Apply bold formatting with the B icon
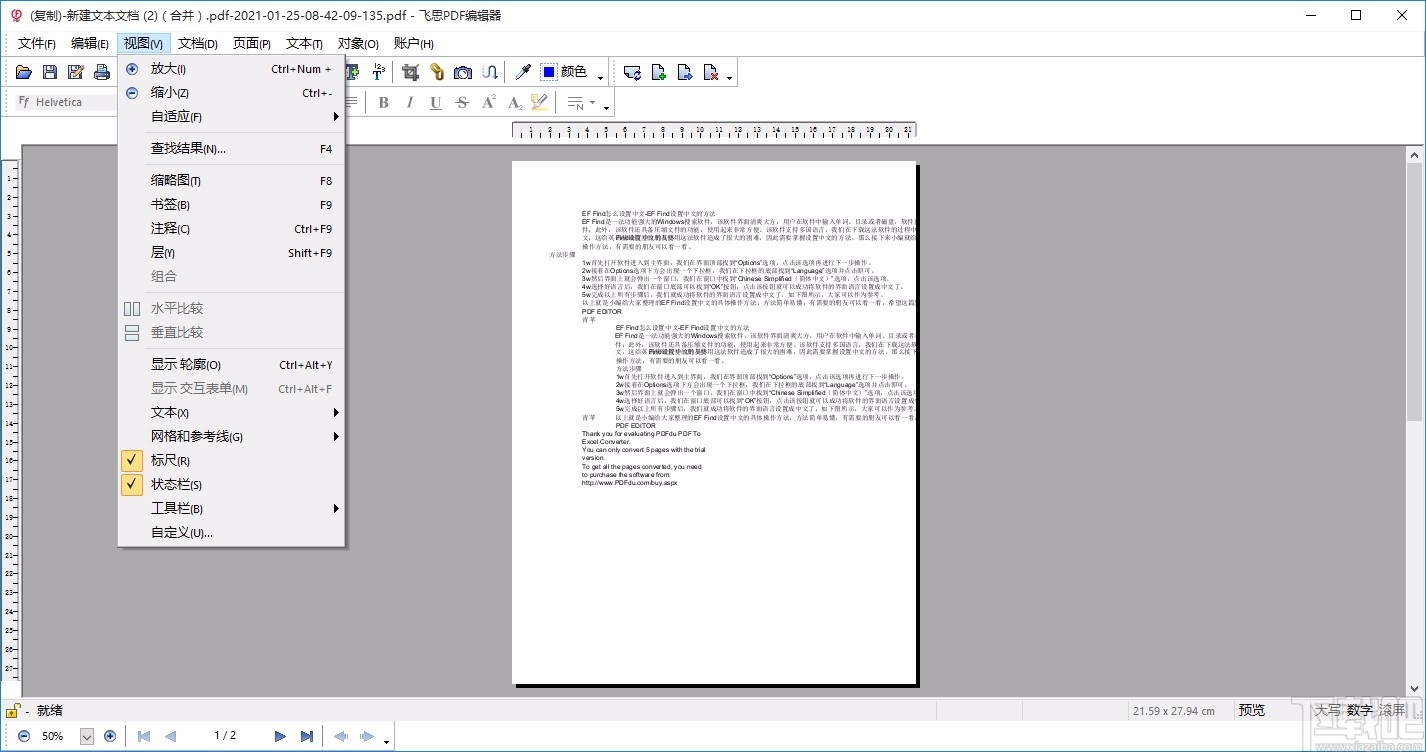 (383, 102)
